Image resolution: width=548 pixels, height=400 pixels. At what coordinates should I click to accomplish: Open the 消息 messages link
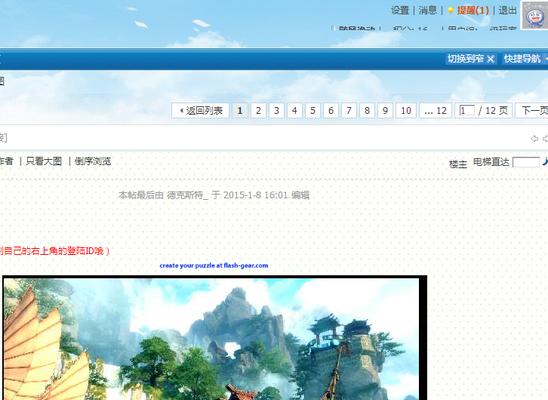(428, 10)
